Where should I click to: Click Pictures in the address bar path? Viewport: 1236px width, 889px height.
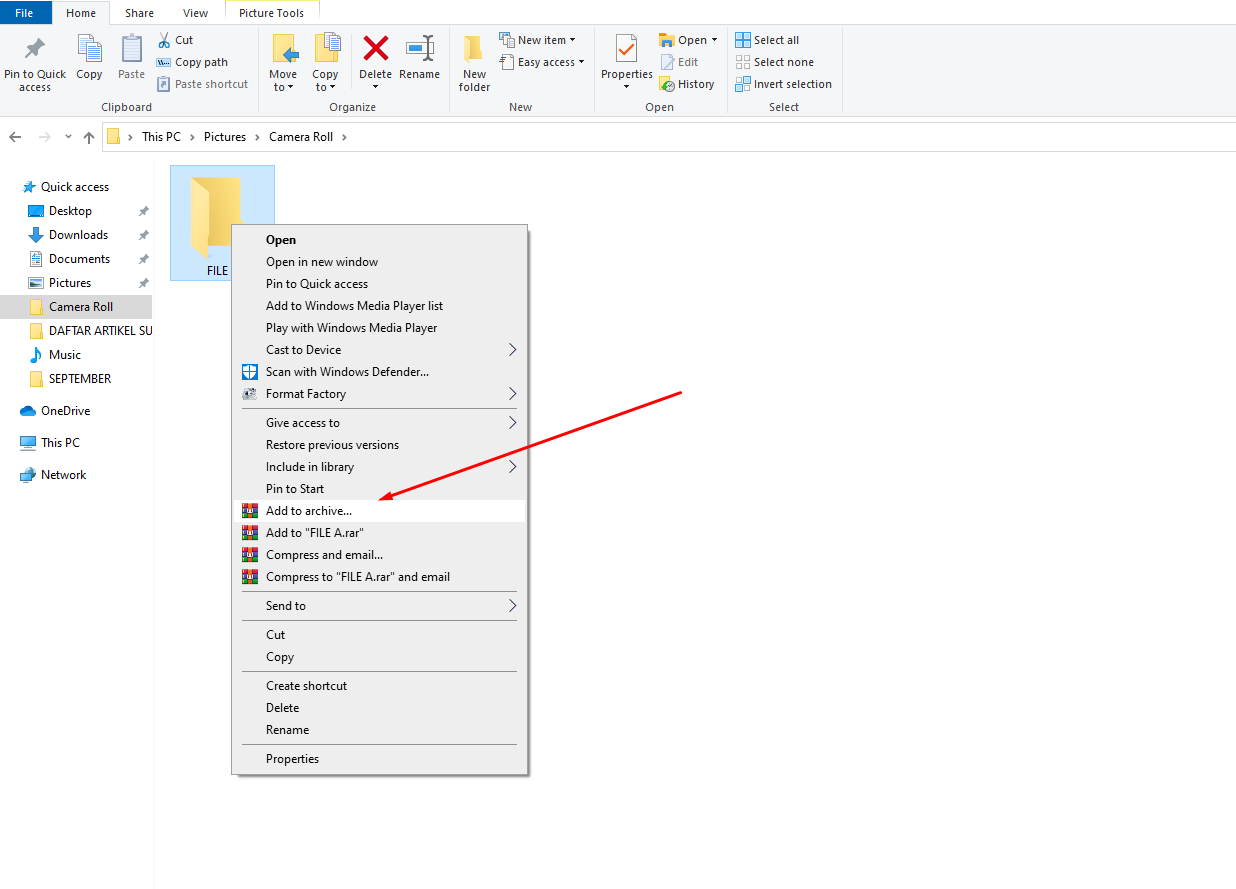point(225,137)
